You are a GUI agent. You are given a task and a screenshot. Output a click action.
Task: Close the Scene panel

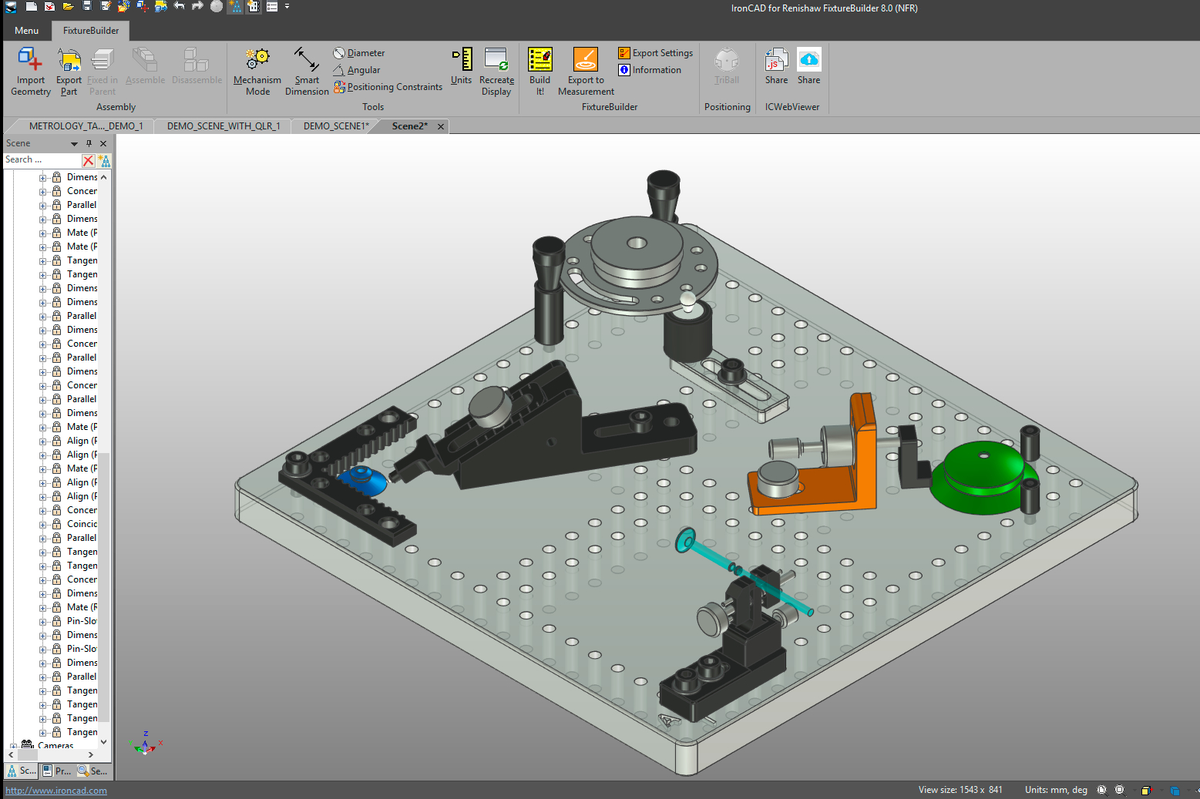click(103, 144)
